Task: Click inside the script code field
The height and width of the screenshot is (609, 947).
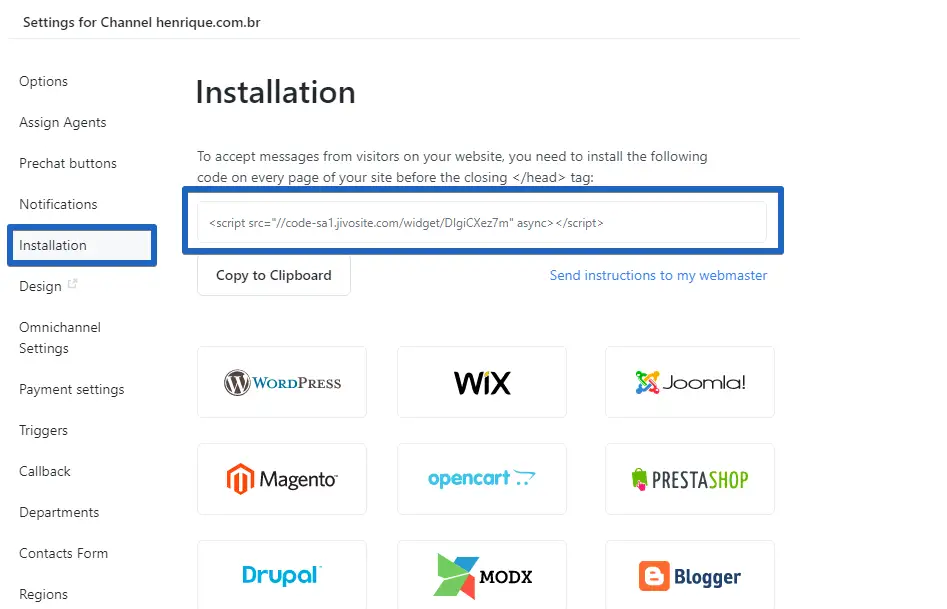Action: [x=482, y=222]
